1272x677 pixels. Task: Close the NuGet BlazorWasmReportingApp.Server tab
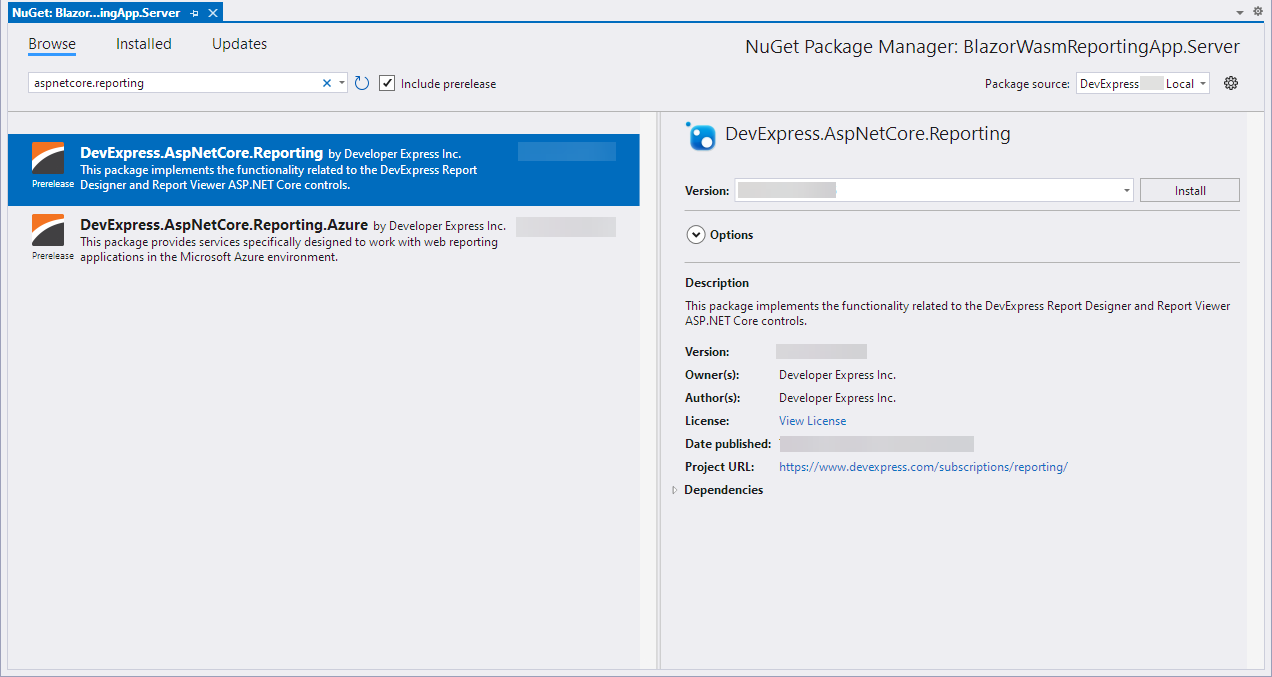point(213,12)
